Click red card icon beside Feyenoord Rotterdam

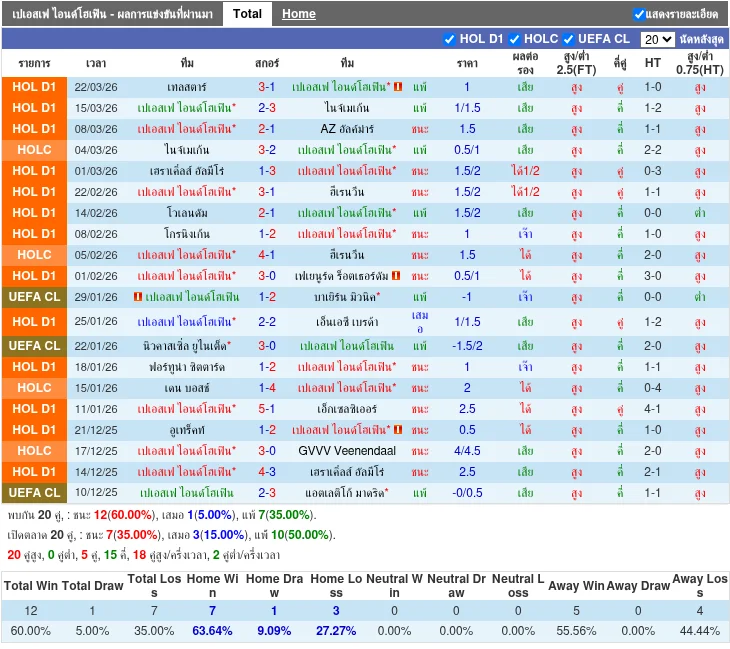click(397, 276)
